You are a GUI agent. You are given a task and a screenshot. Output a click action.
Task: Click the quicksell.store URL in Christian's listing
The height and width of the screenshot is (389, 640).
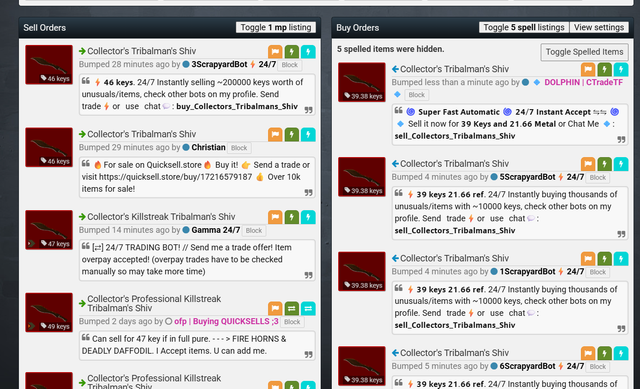coord(176,177)
